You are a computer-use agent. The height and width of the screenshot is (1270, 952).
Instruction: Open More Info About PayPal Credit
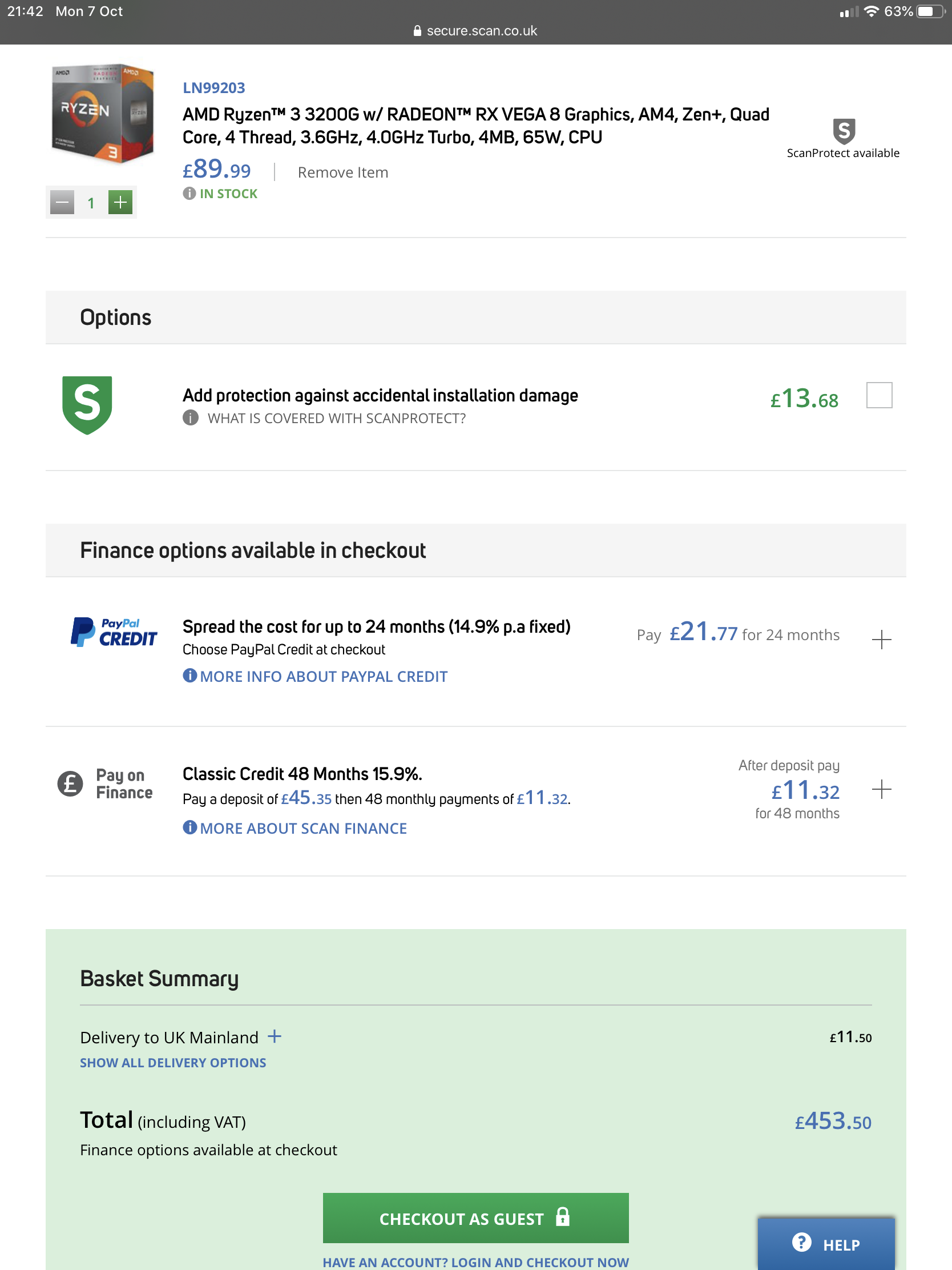coord(323,676)
